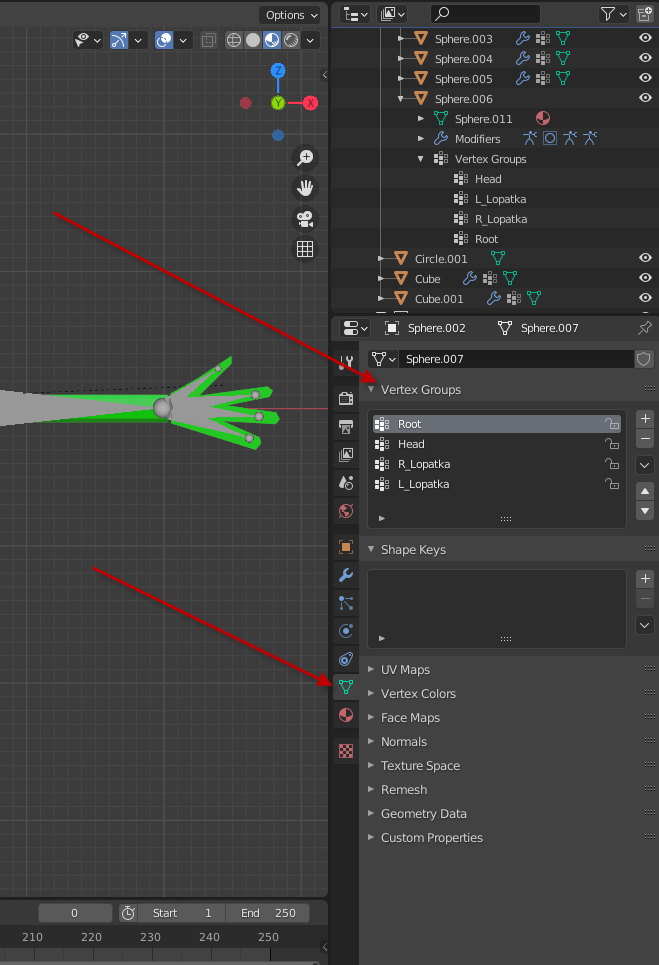
Task: Toggle fake user shield for Sphere.007
Action: pos(644,359)
